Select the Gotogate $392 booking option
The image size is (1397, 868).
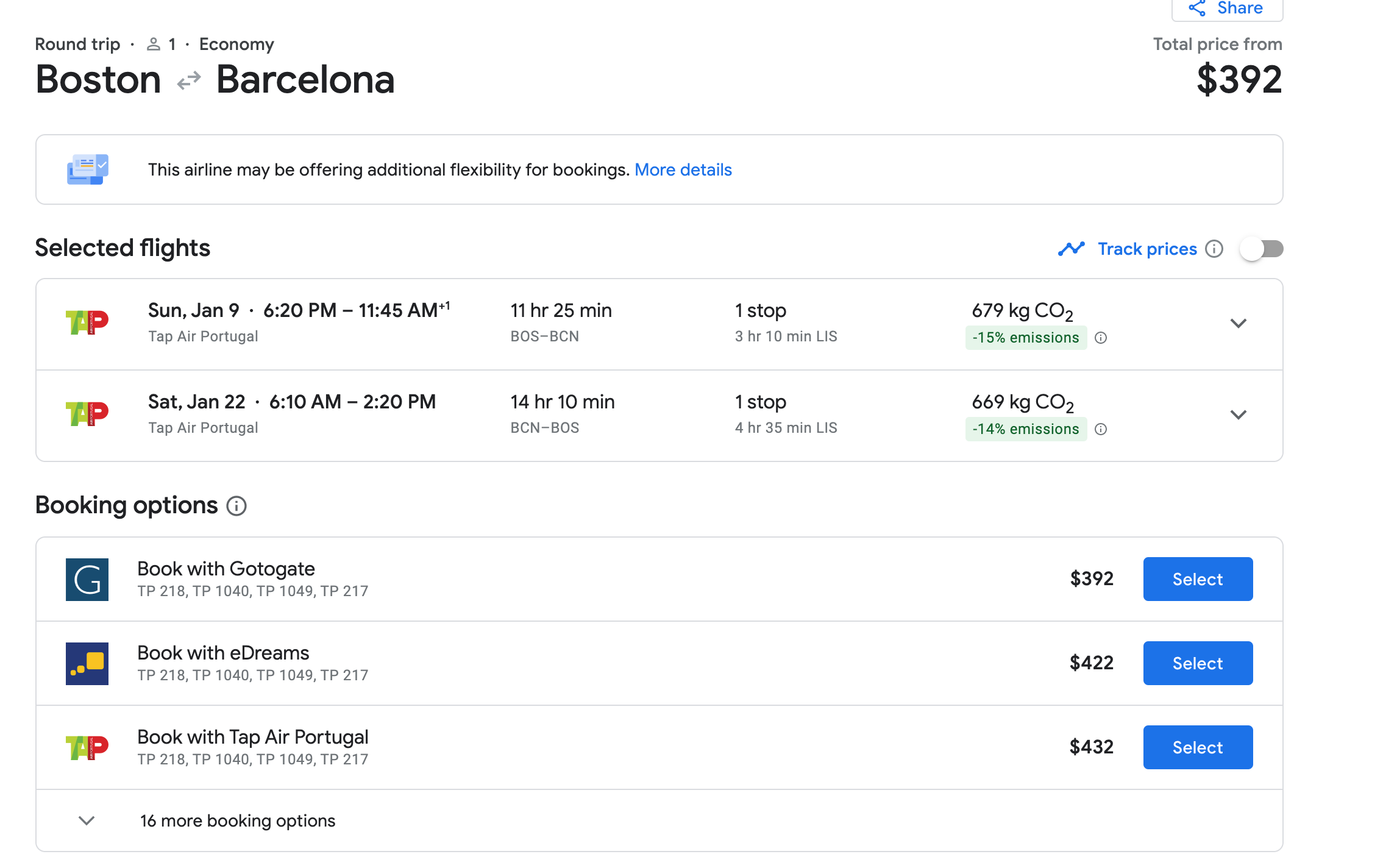[1196, 579]
